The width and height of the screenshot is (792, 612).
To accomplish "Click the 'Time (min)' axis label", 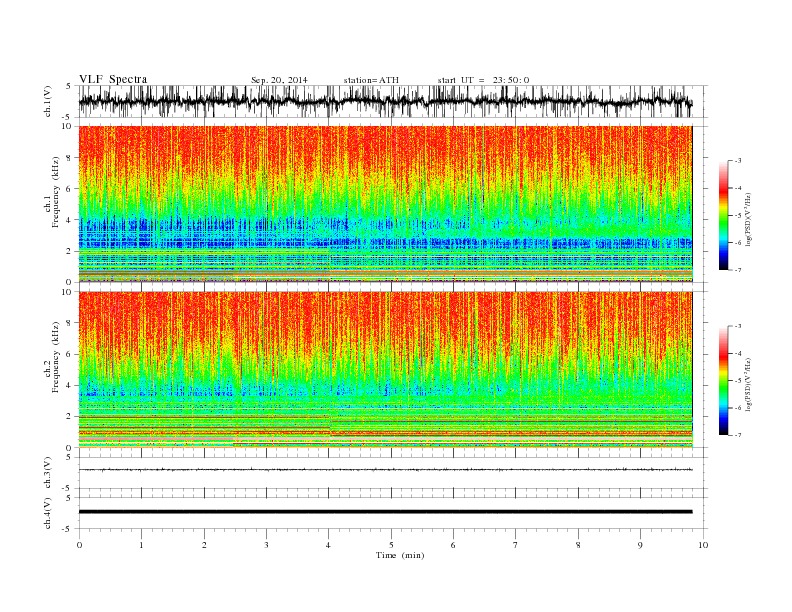I will 400,555.
